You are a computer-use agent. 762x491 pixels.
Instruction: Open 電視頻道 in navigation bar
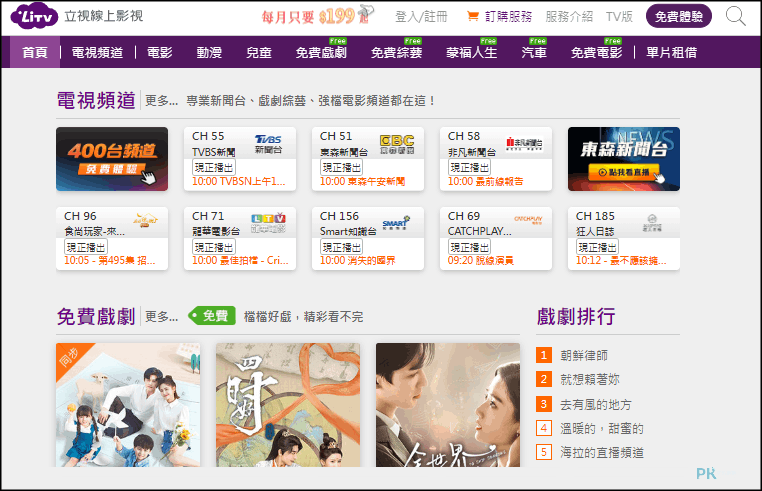coord(97,52)
